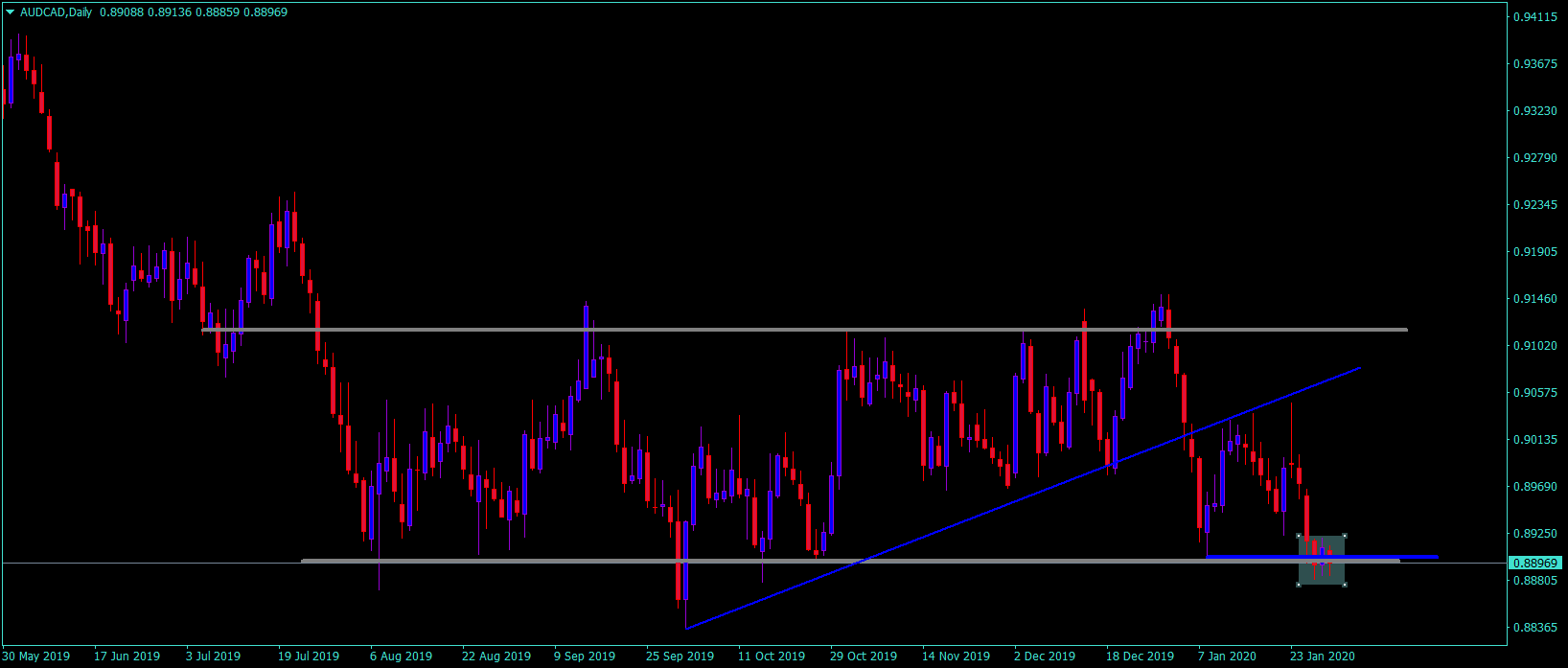Click the 0.89250 price scale label

[1533, 534]
